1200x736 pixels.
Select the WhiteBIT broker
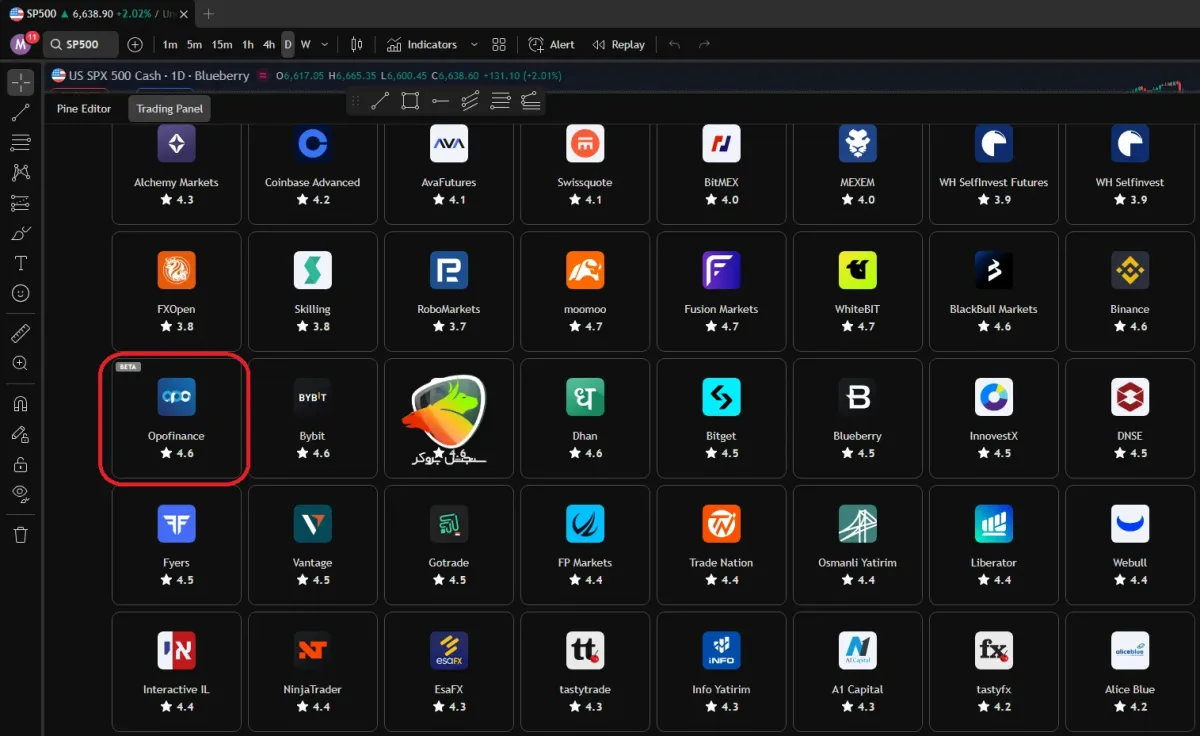(x=857, y=291)
